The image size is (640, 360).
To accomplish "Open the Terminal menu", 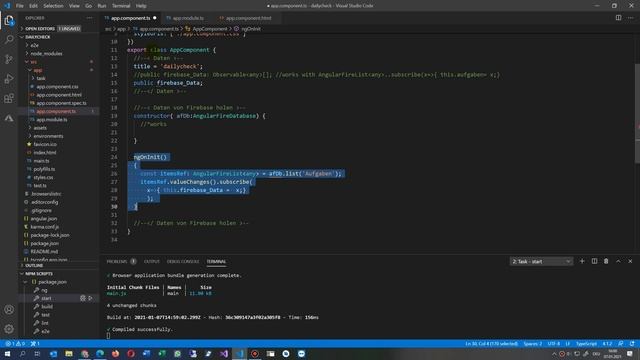I will point(121,6).
